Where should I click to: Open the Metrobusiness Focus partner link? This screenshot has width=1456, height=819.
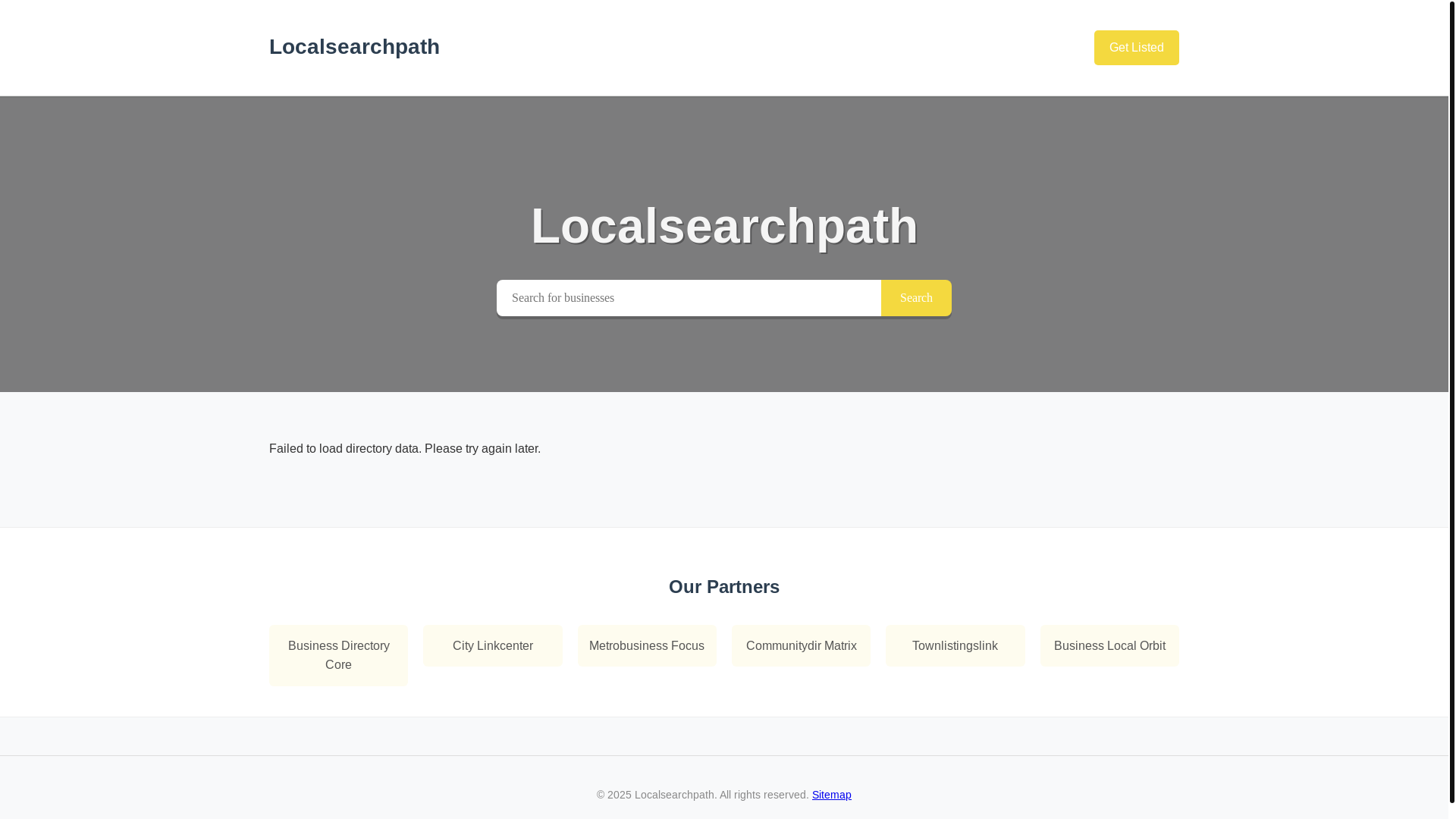coord(647,646)
